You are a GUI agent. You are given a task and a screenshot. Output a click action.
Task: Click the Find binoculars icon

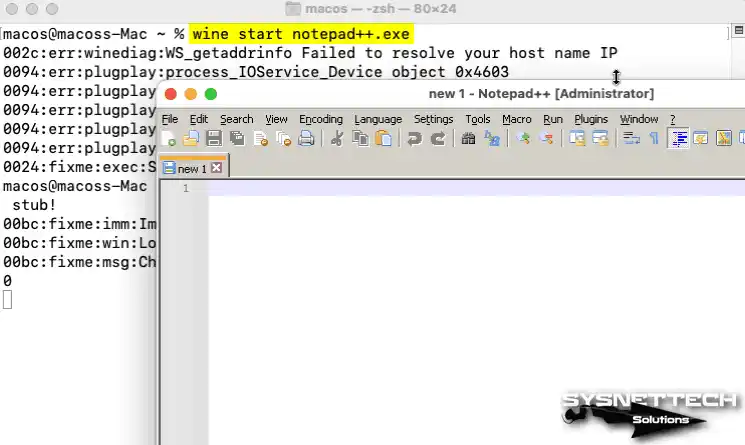point(468,139)
